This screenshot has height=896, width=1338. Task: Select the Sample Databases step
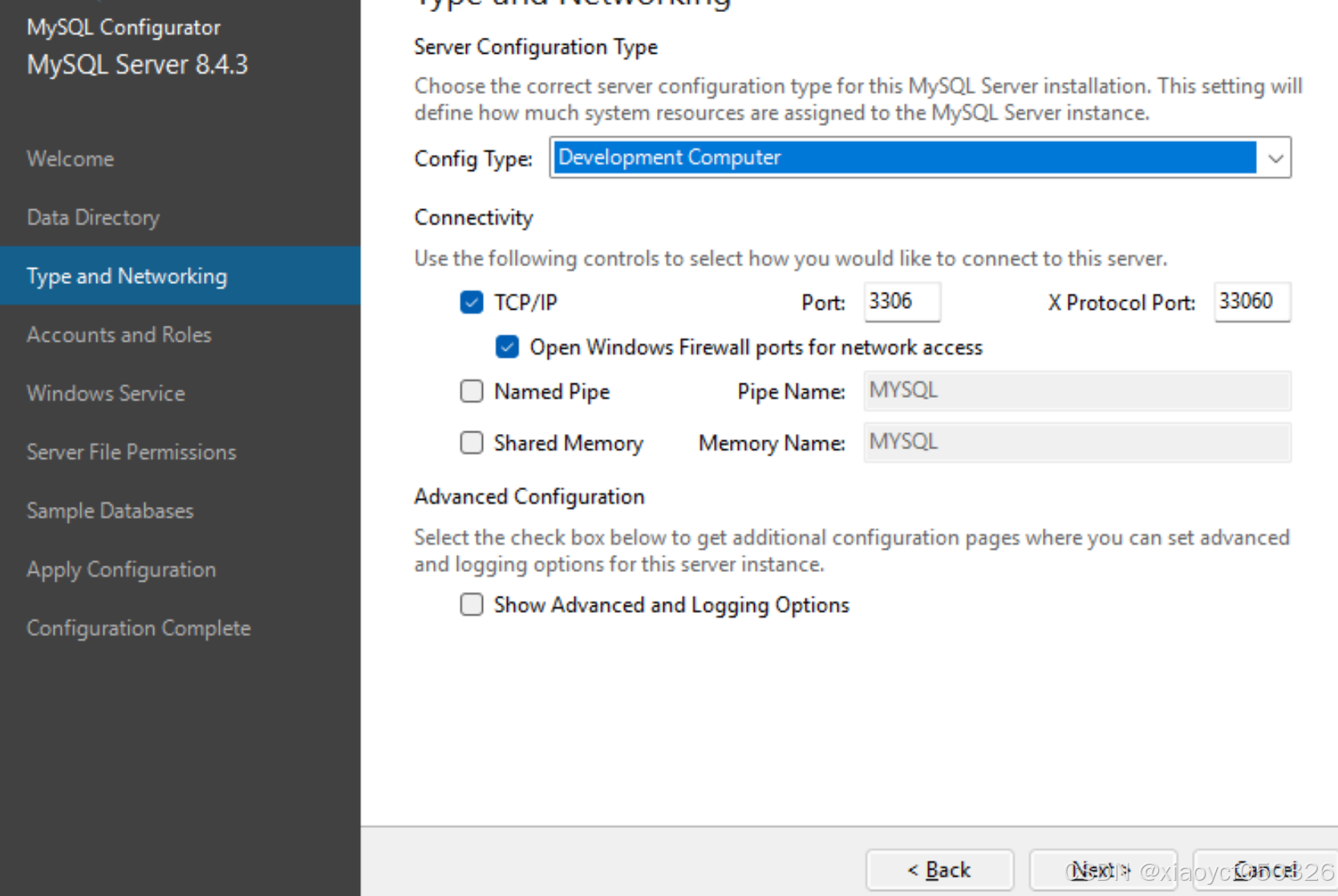click(x=110, y=511)
